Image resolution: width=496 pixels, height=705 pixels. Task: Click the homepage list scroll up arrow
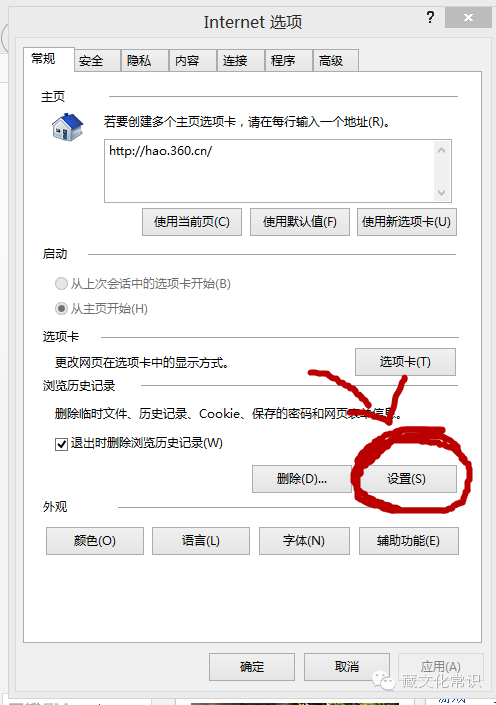coord(442,150)
